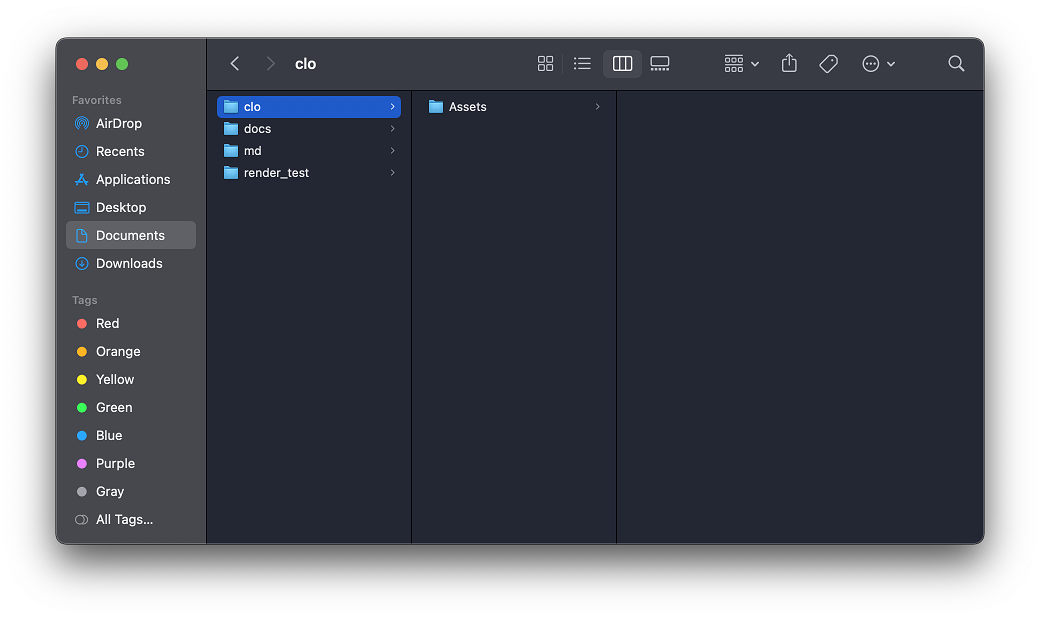
Task: Open the Tags editor icon
Action: click(828, 63)
